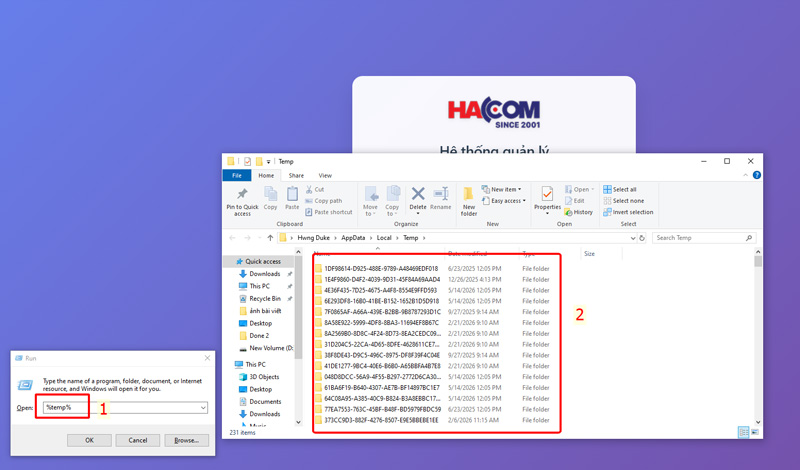Open the File tab
Viewport: 800px width, 470px height.
click(237, 175)
